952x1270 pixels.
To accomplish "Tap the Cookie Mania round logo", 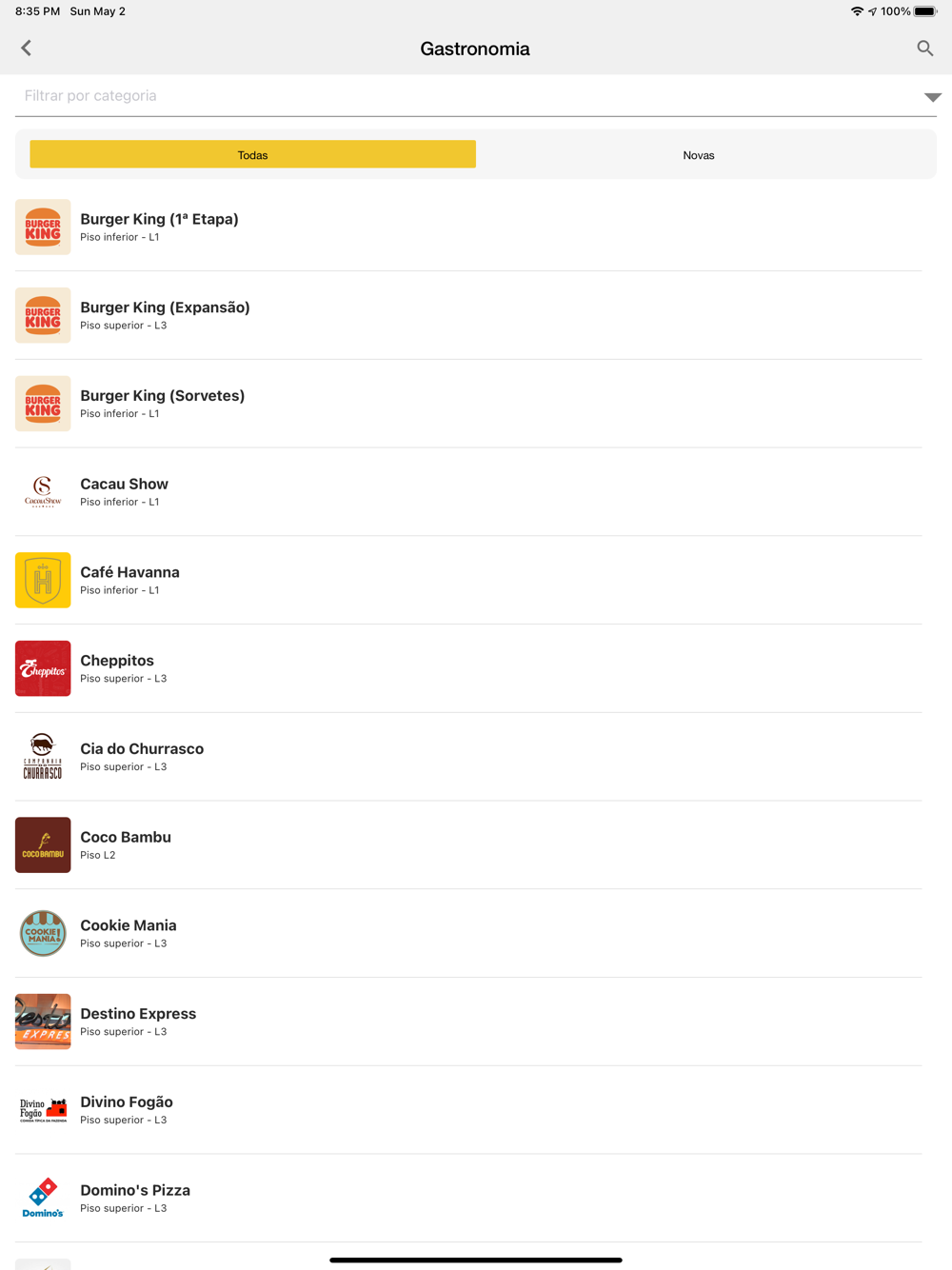I will (x=43, y=933).
